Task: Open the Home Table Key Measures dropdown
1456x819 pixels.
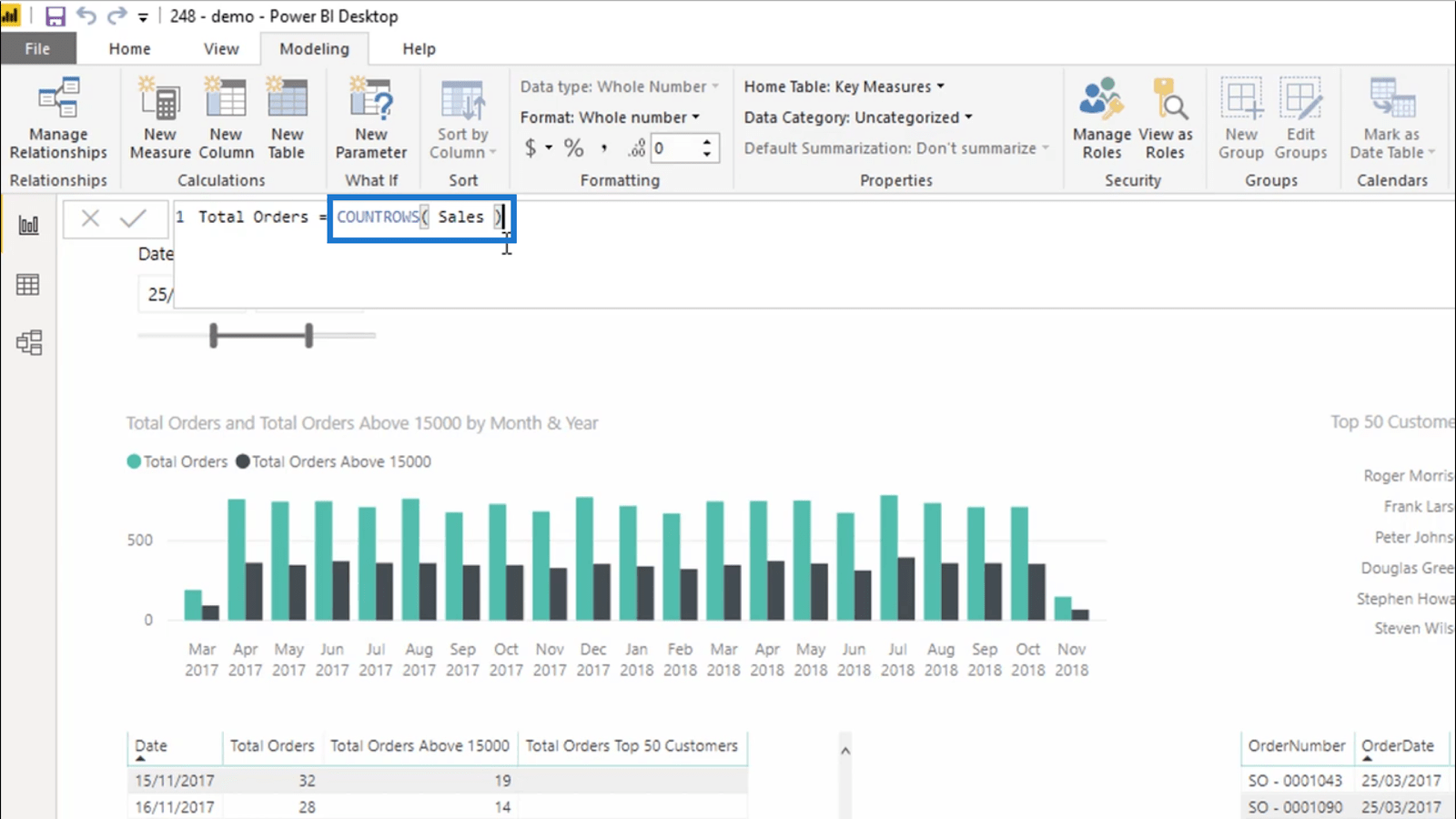Action: click(x=844, y=86)
